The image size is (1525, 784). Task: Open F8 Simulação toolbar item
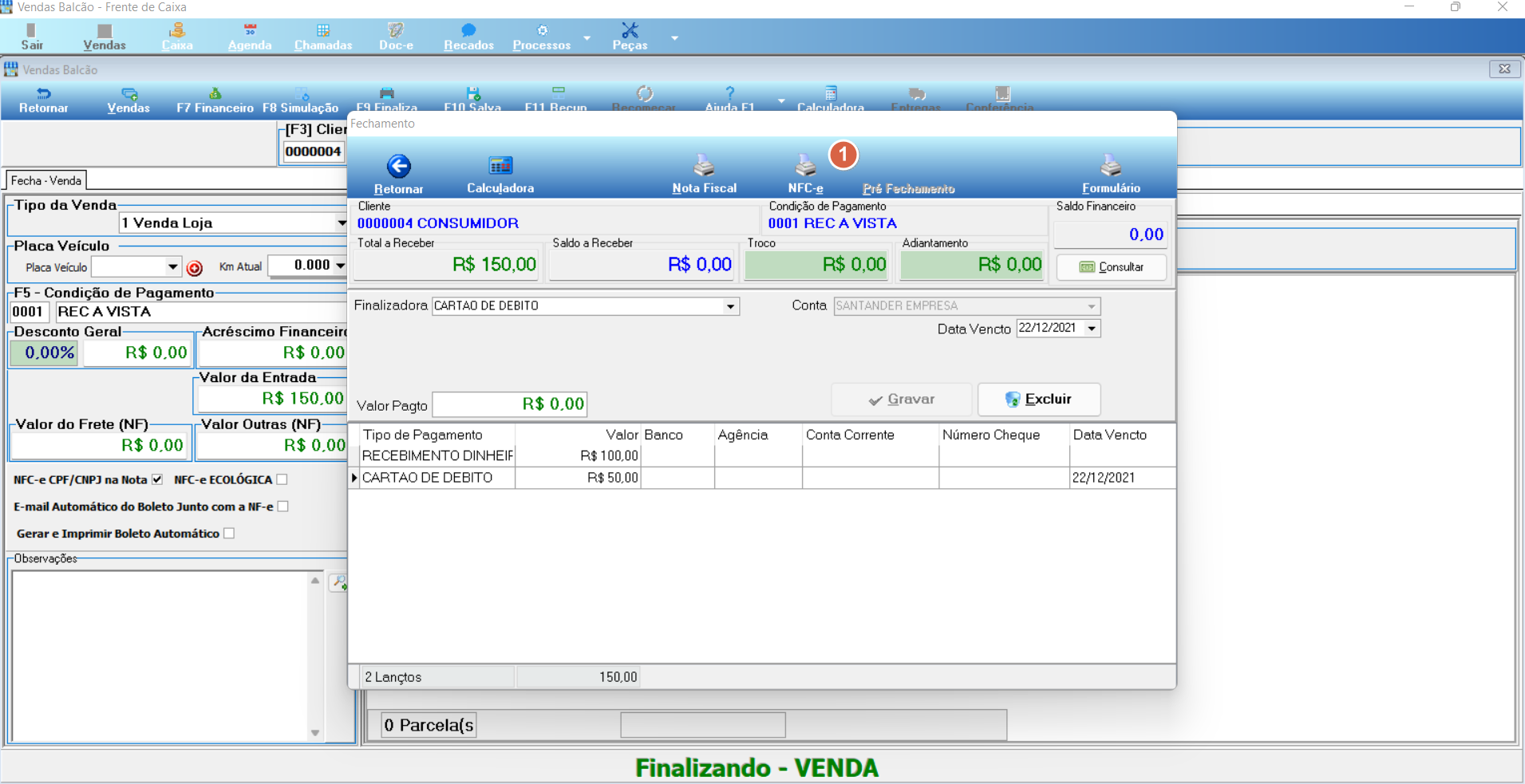pos(300,100)
